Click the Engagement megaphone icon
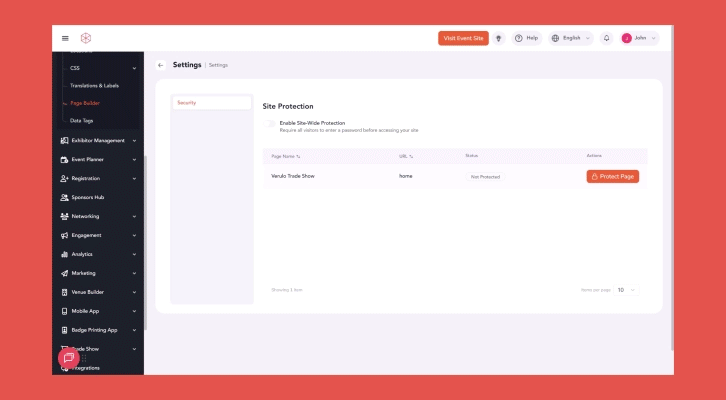Screen dimensions: 726x400 point(64,236)
